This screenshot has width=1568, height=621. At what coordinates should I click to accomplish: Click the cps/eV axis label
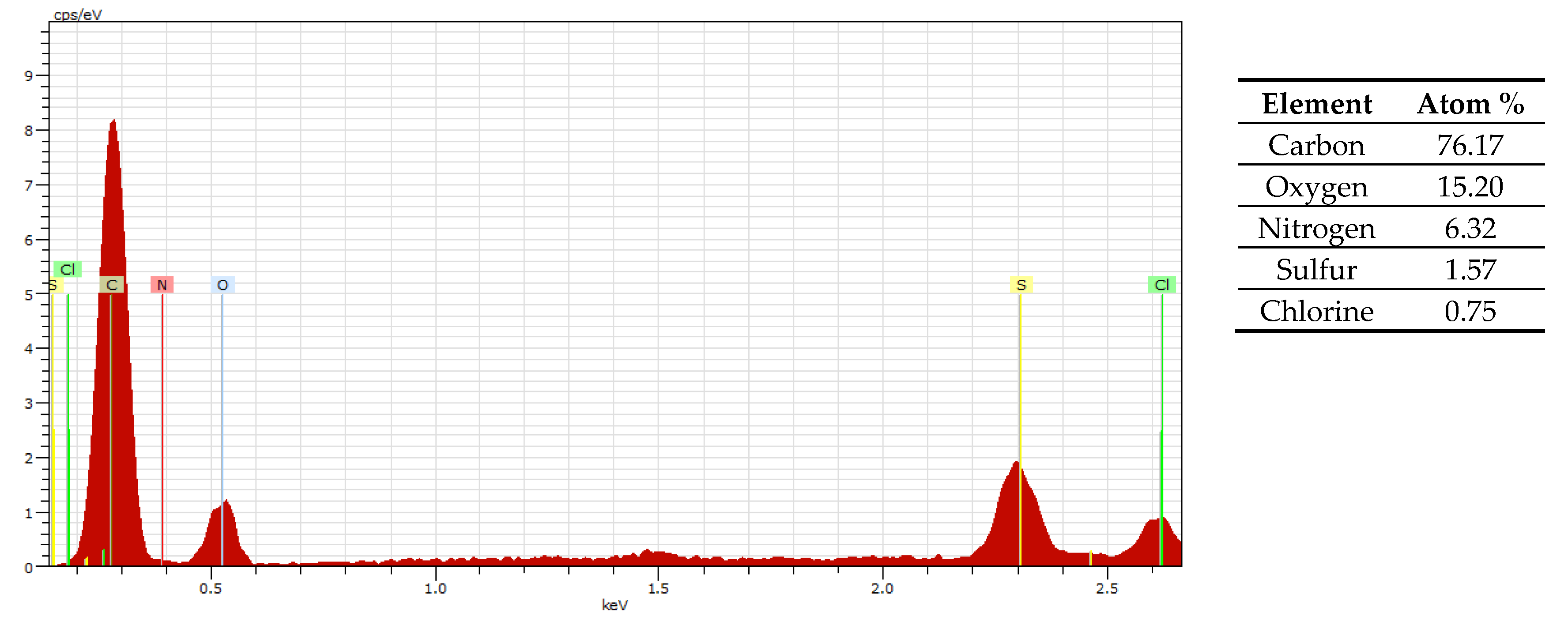(77, 15)
